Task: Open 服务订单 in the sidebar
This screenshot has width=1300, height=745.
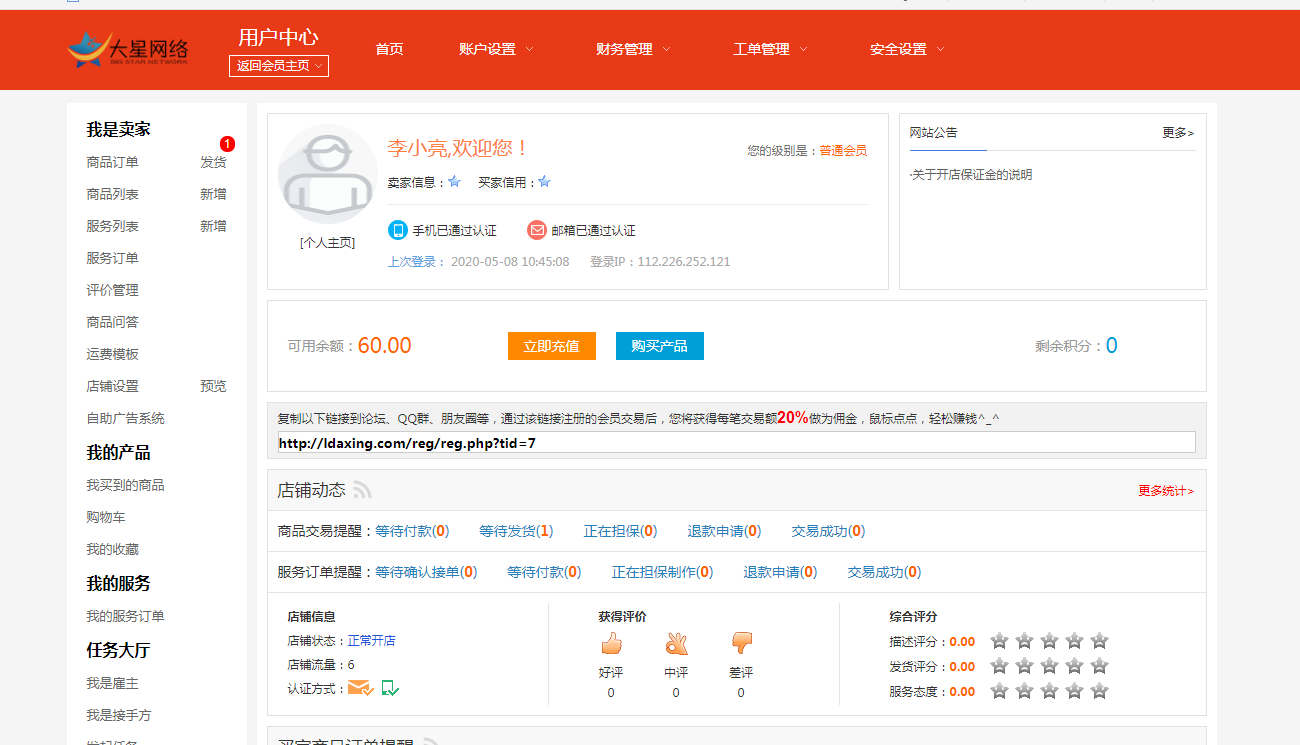Action: [x=112, y=258]
